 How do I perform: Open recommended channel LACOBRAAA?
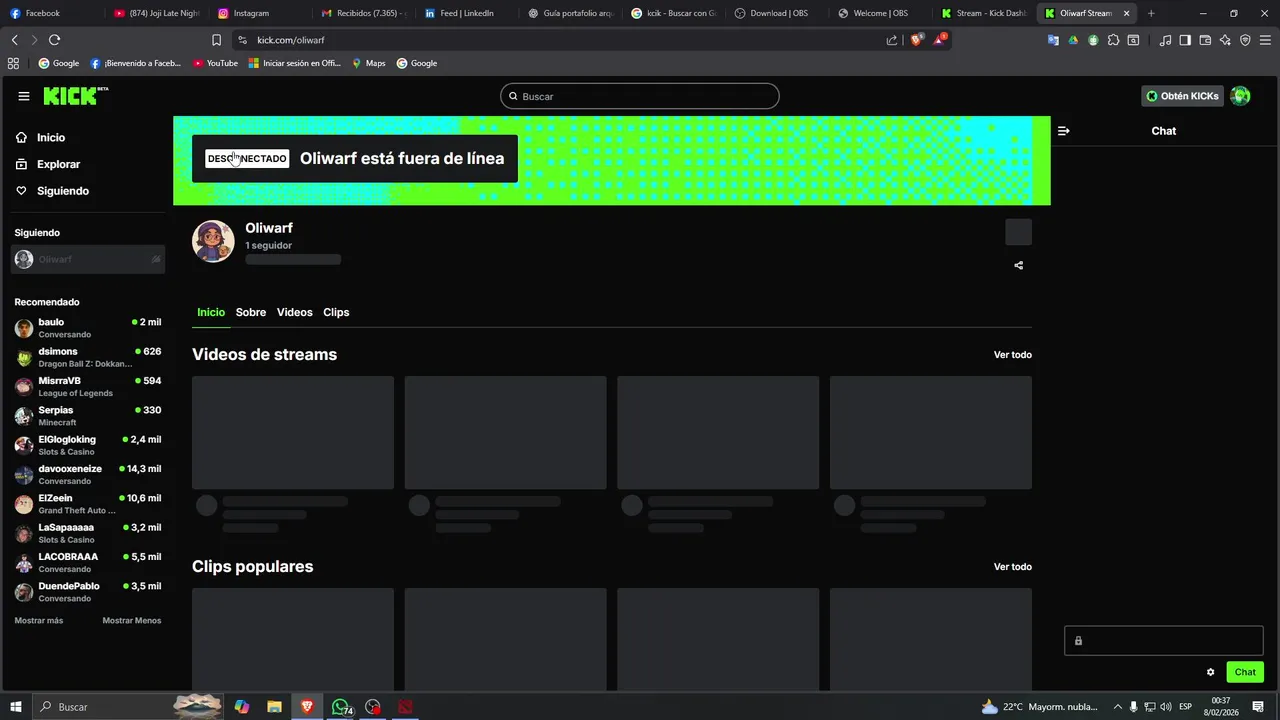click(x=88, y=562)
